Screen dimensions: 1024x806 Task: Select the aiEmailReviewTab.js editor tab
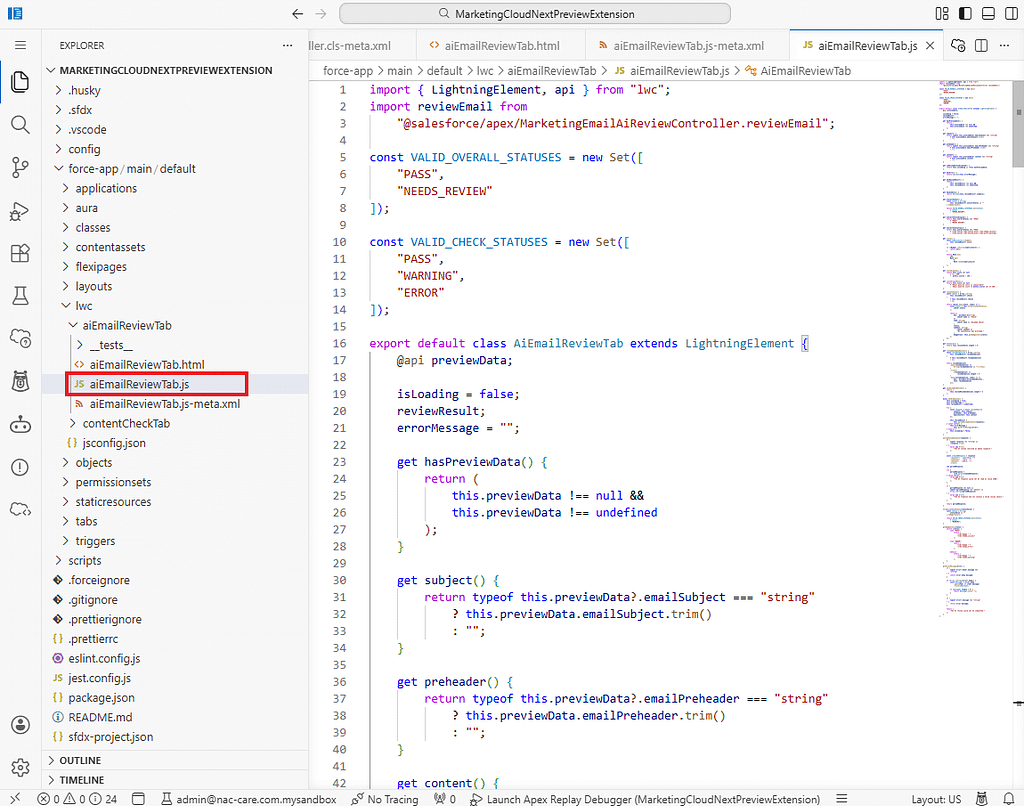click(x=867, y=46)
